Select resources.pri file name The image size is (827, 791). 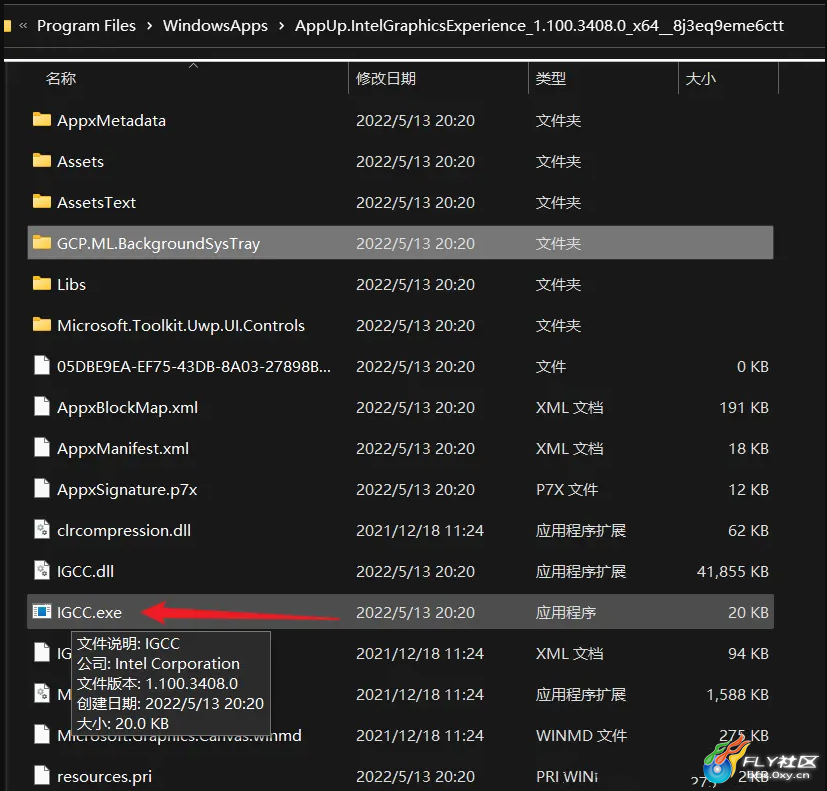104,777
